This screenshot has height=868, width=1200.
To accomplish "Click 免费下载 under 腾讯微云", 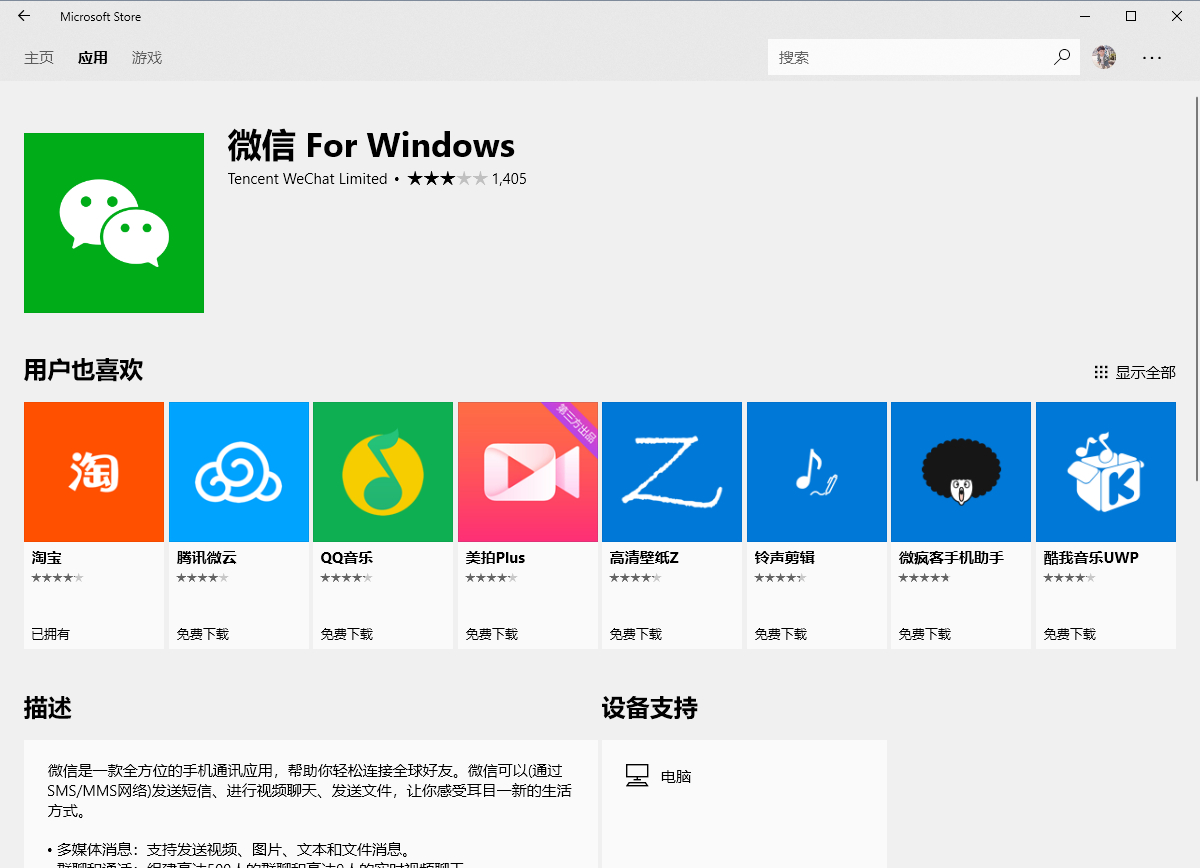I will click(203, 634).
